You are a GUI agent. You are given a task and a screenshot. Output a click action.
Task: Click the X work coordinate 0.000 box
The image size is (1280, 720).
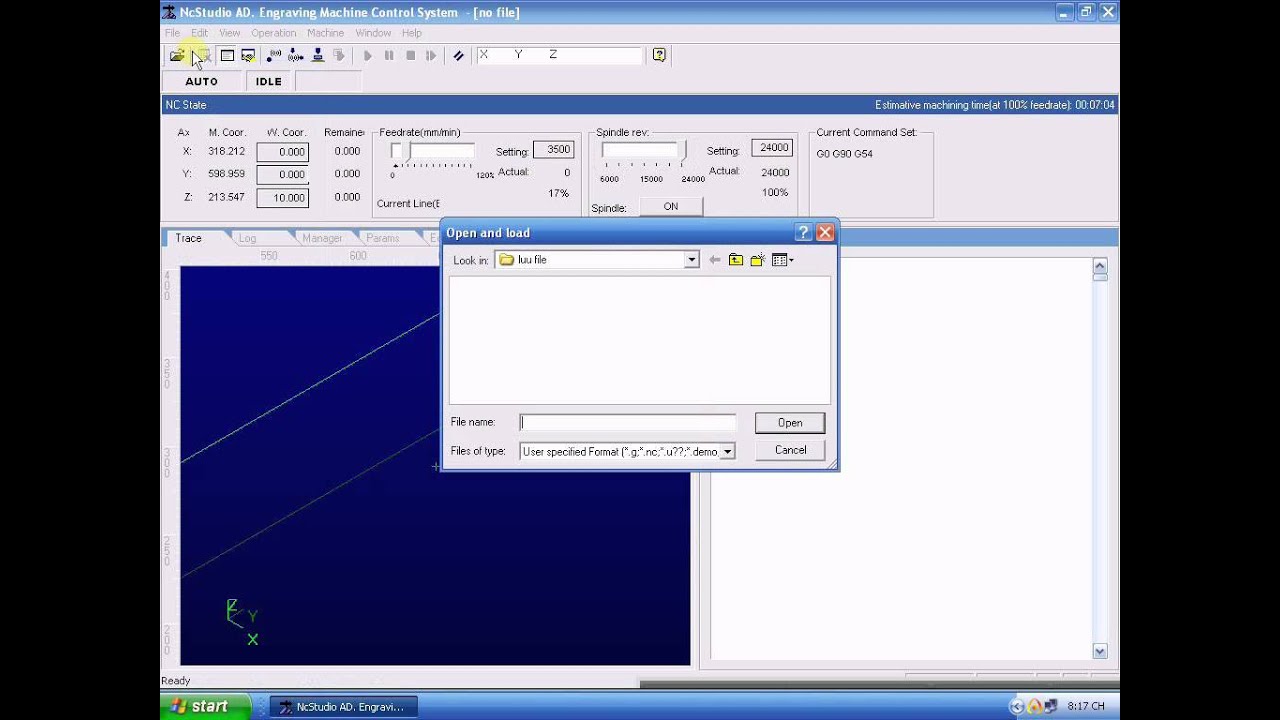click(283, 152)
